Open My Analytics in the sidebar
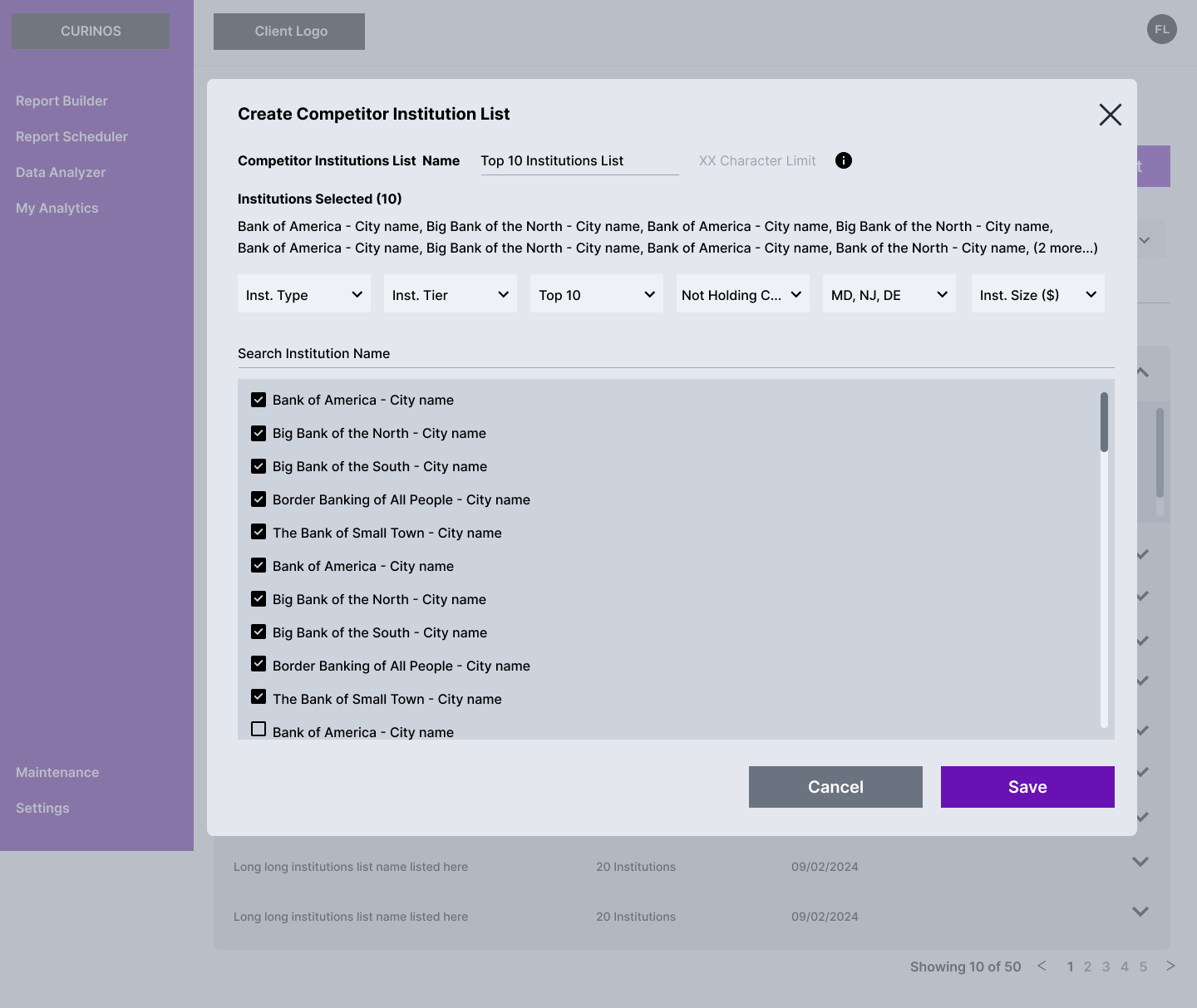The height and width of the screenshot is (1008, 1197). 57,208
